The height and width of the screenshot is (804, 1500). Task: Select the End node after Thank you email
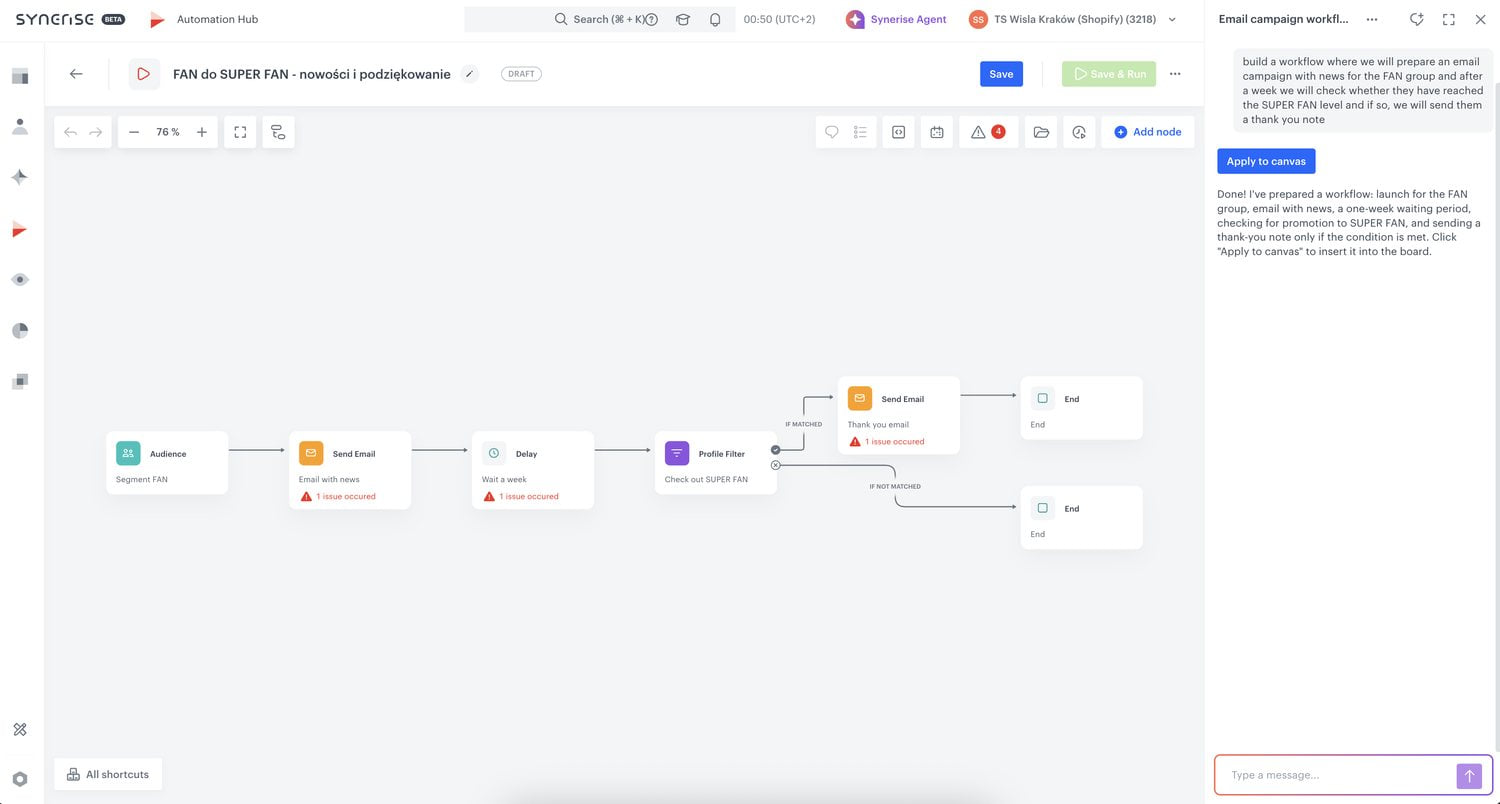(x=1081, y=408)
